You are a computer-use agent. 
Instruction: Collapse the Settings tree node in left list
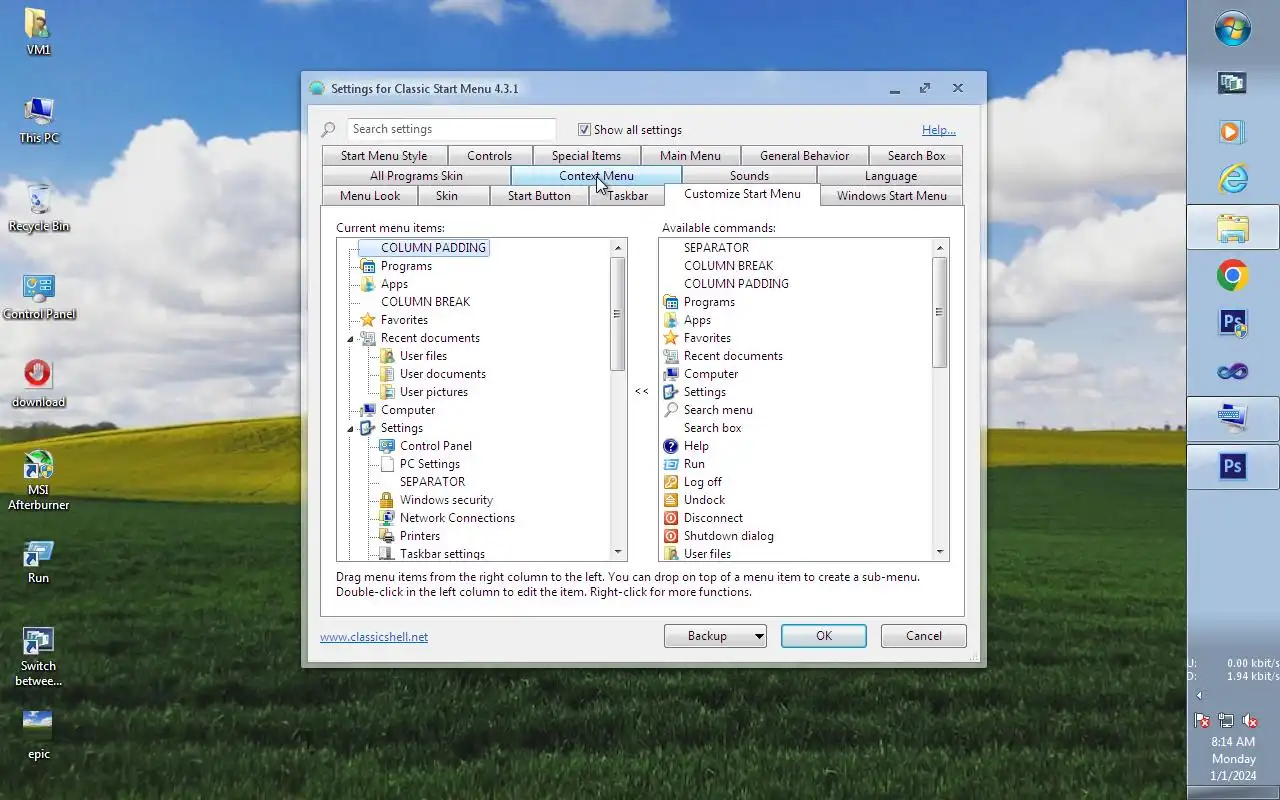click(351, 429)
